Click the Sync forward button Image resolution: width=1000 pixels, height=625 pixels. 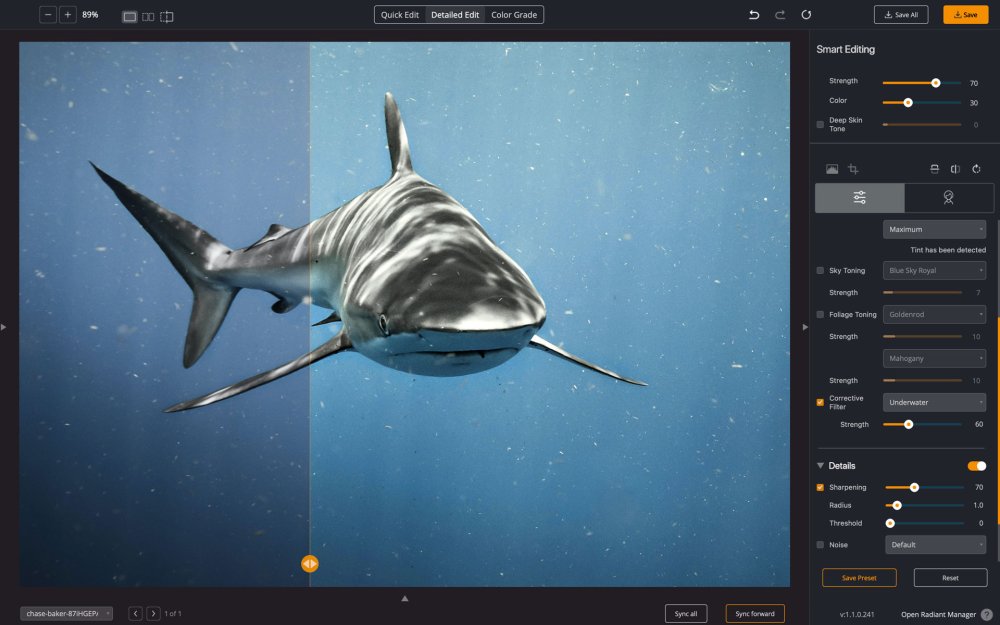(x=755, y=613)
